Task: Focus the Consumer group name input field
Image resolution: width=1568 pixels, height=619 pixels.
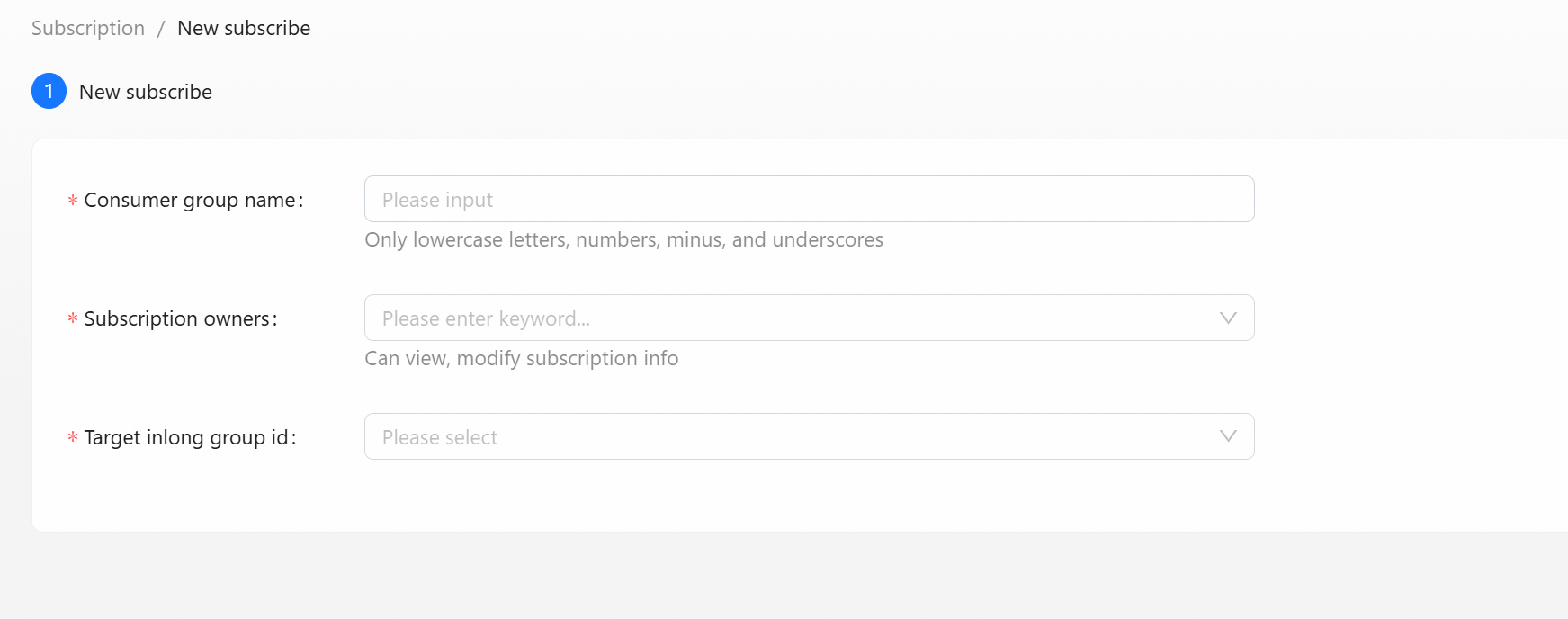Action: 808,199
